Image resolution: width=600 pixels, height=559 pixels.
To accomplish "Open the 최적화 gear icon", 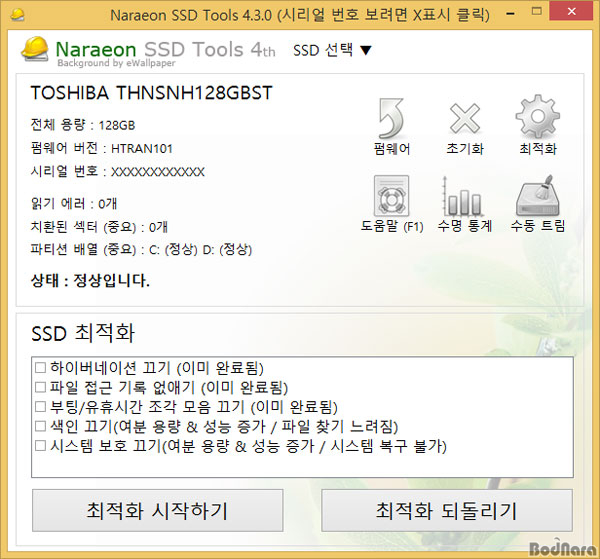I will (538, 116).
